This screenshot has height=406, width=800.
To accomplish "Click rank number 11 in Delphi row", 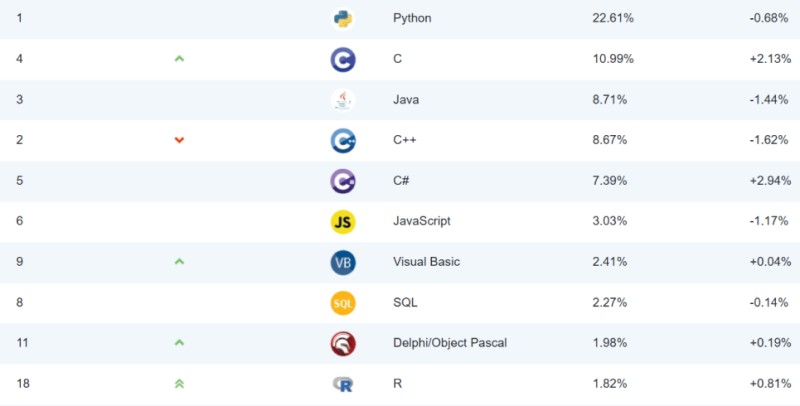I will (22, 343).
